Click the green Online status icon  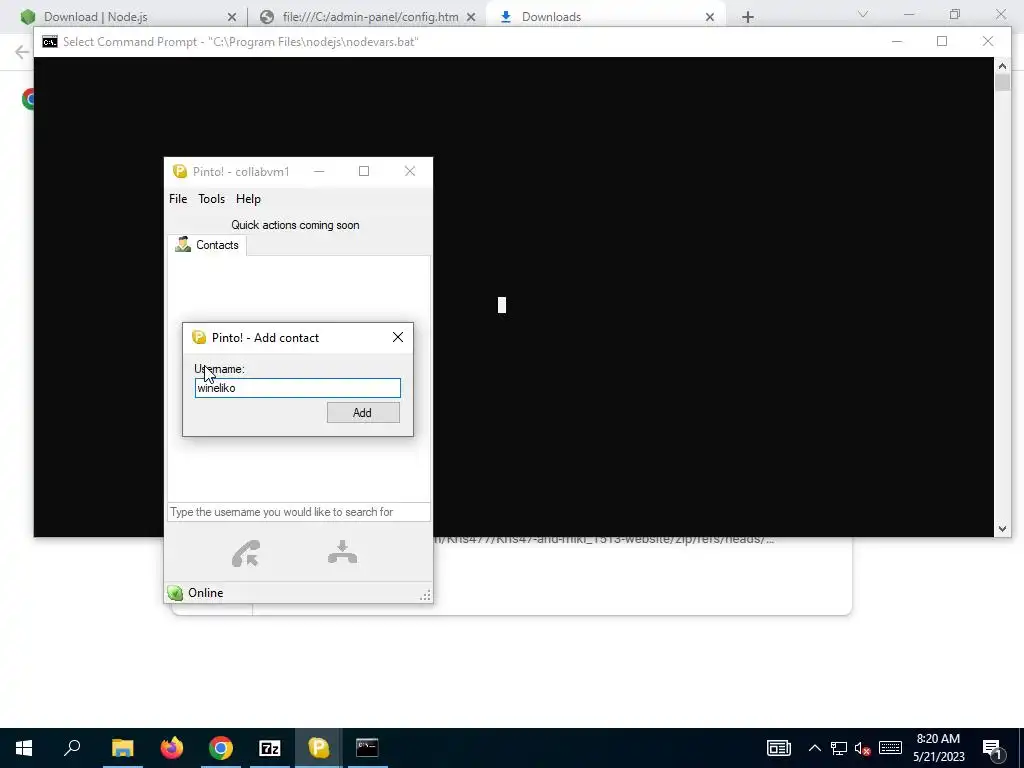tap(175, 592)
